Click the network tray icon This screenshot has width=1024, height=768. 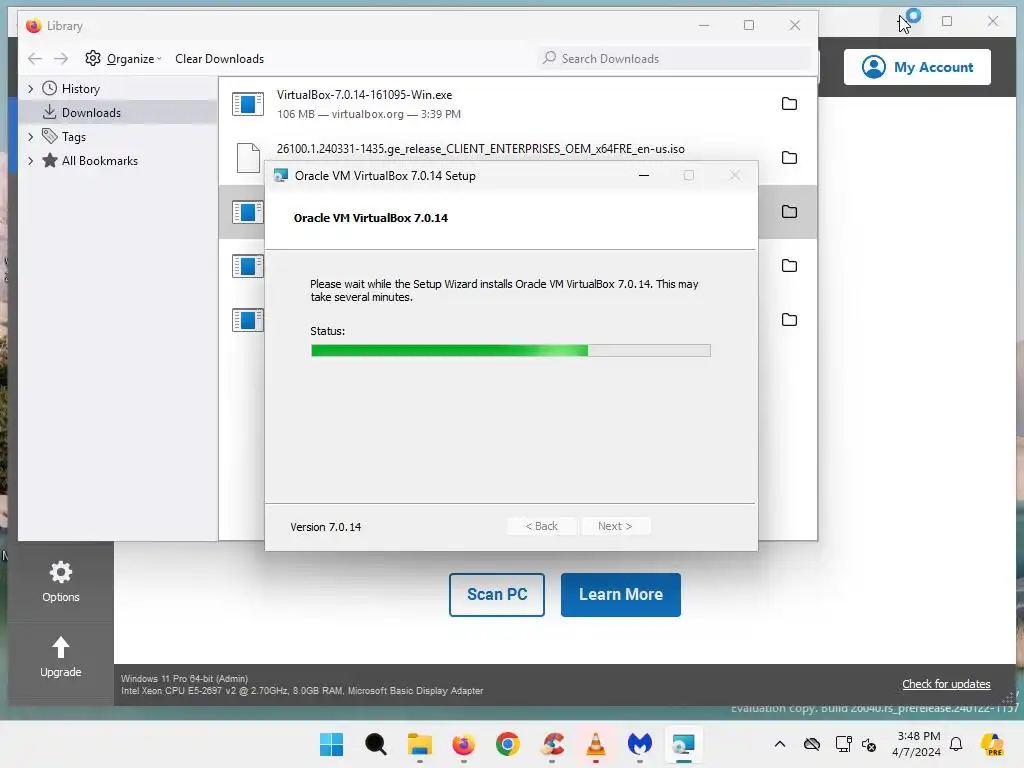[x=843, y=744]
